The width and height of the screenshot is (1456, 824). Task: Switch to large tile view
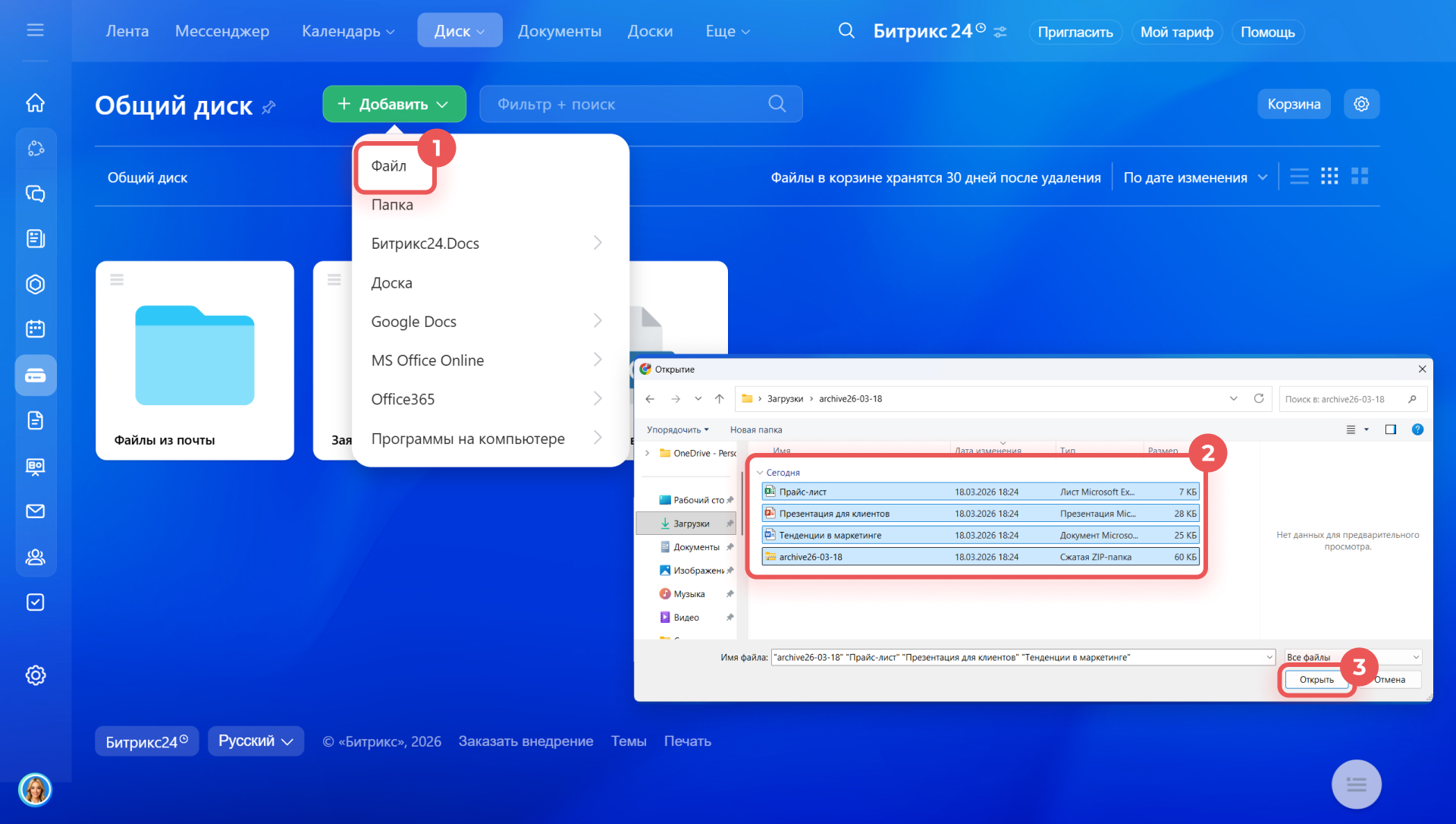[1360, 177]
